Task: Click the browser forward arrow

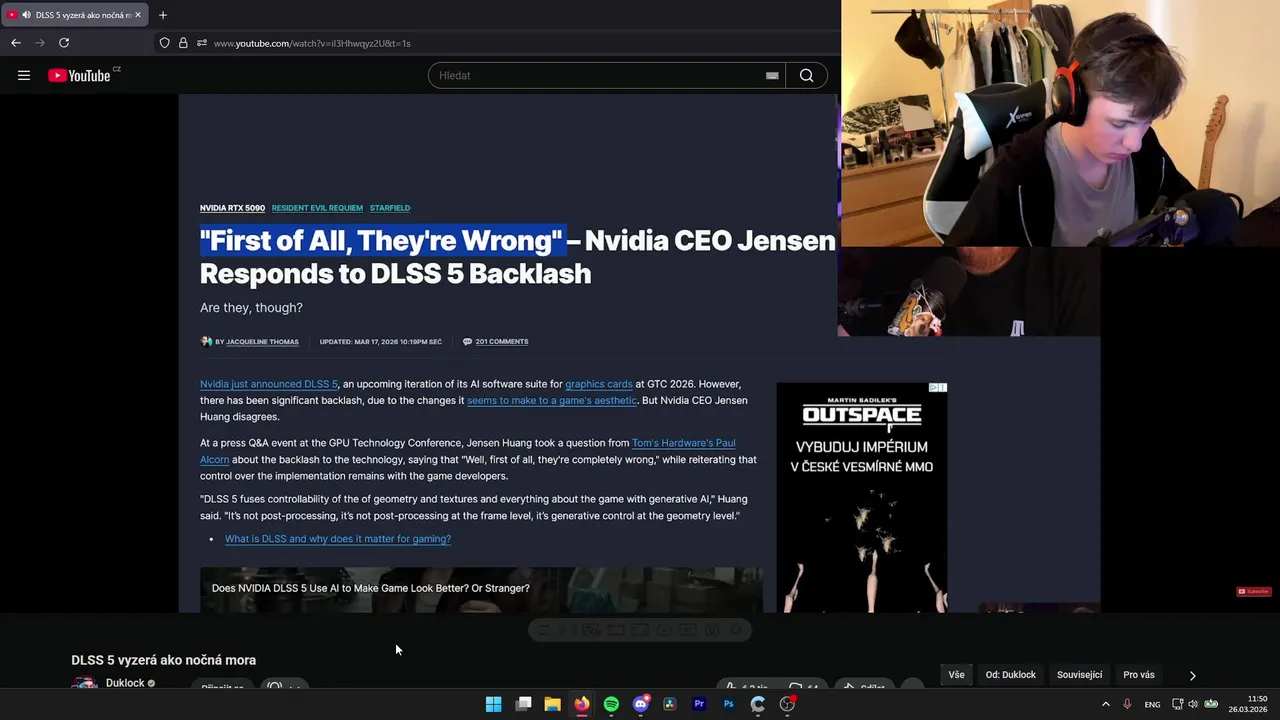Action: tap(40, 43)
